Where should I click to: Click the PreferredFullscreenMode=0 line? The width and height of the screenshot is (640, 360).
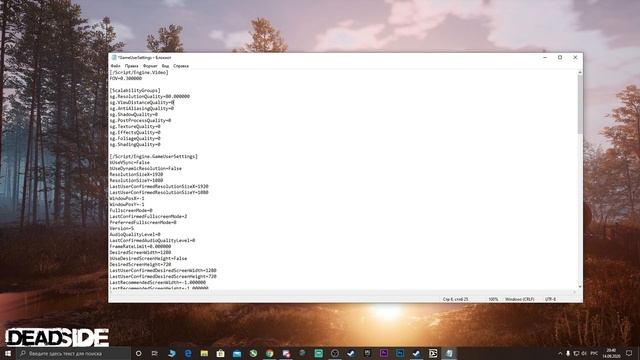(143, 222)
